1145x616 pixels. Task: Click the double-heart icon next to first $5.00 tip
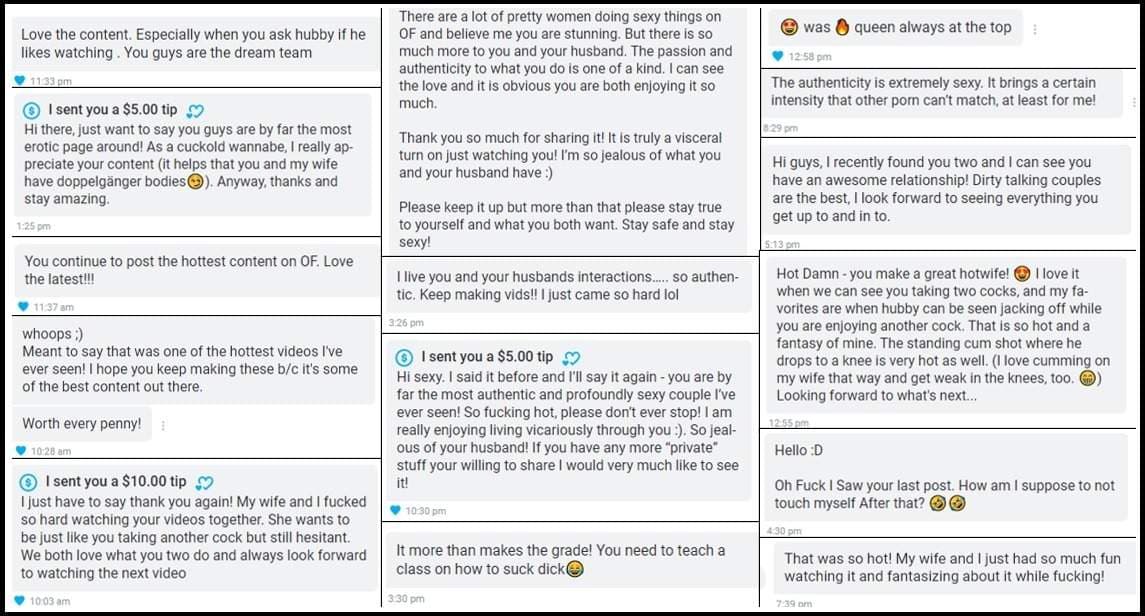(x=195, y=111)
